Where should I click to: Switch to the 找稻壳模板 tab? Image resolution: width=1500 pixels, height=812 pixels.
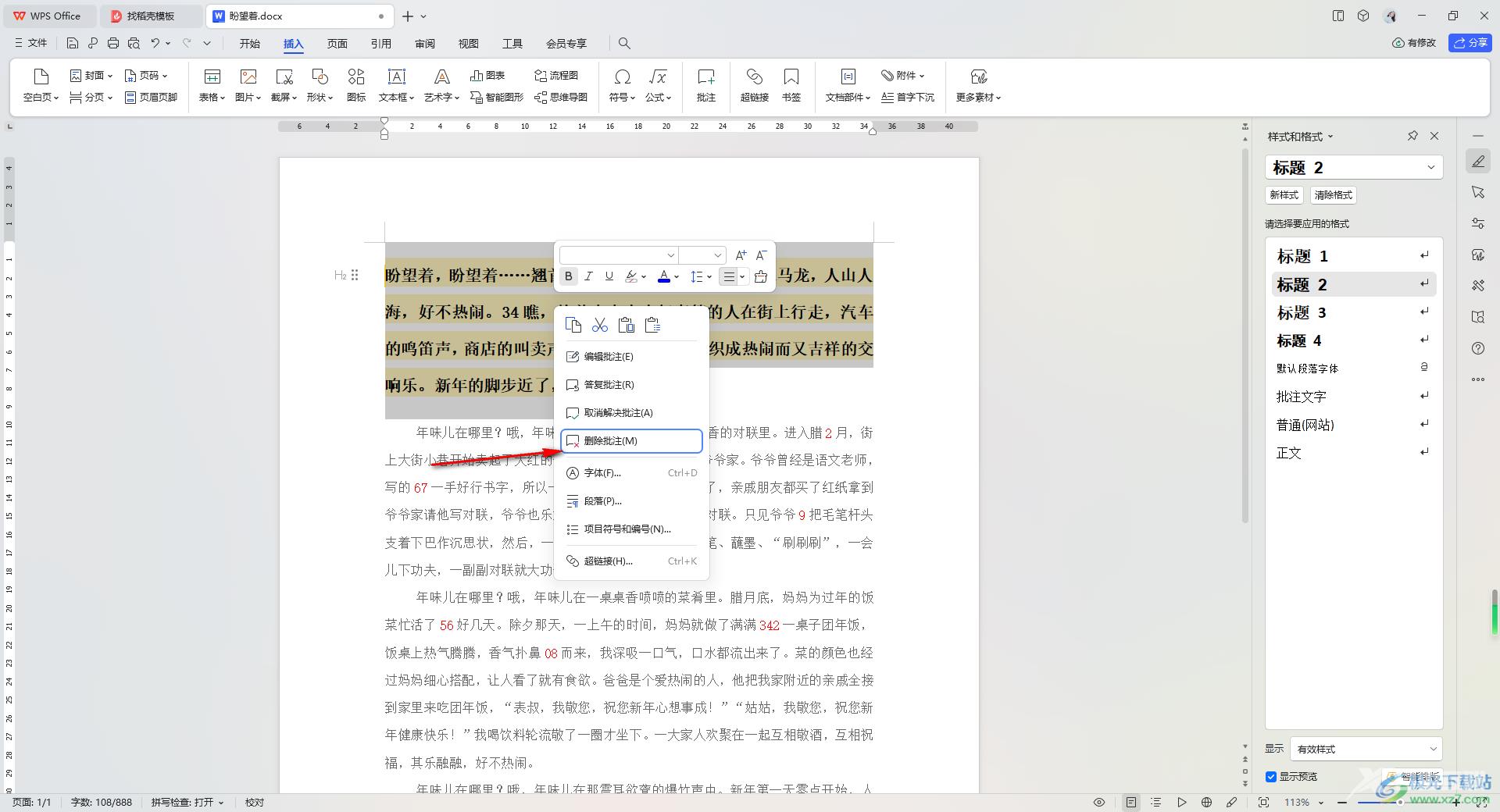coord(152,16)
